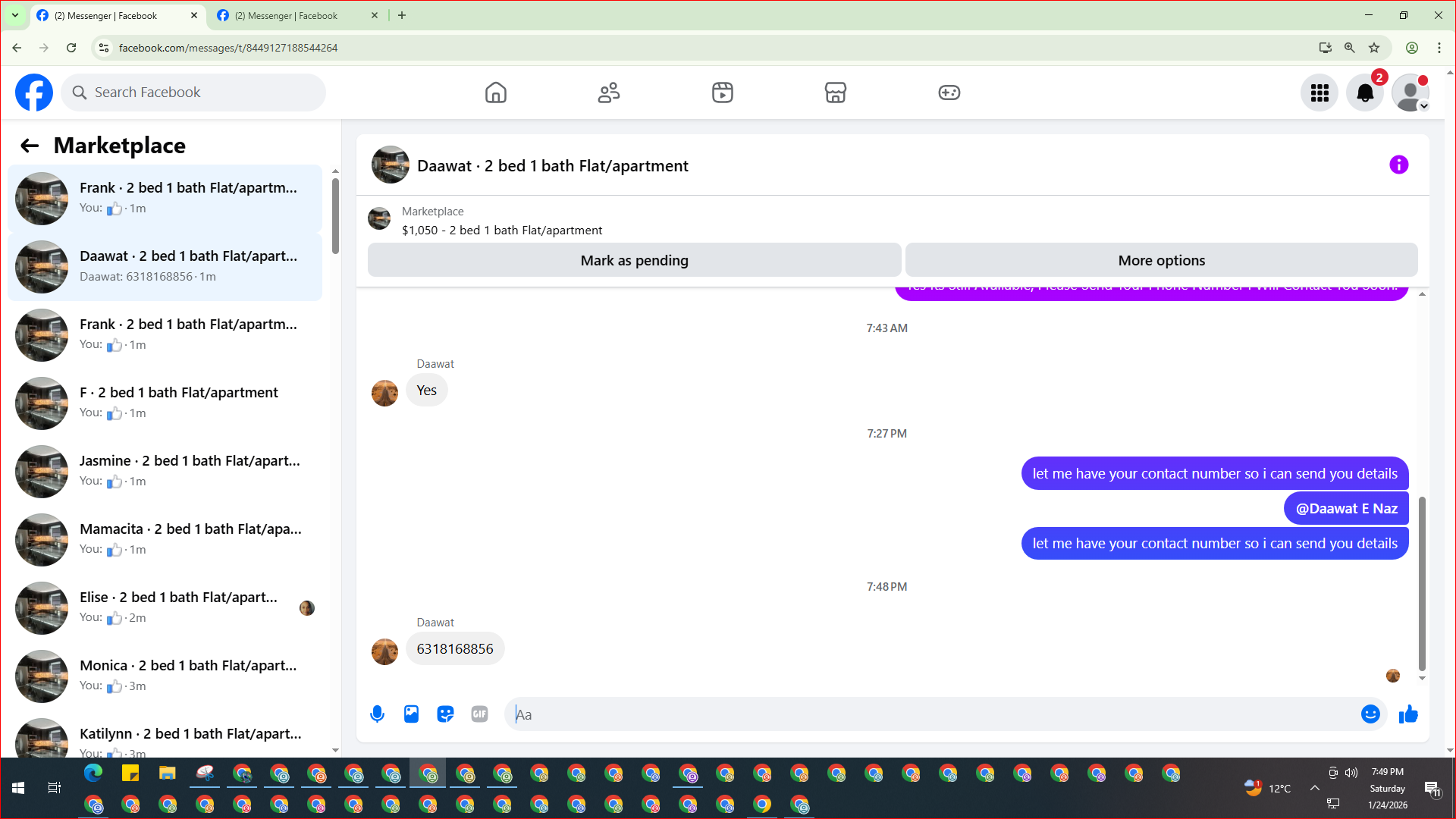1456x819 pixels.
Task: Mark the listing as pending
Action: 634,260
